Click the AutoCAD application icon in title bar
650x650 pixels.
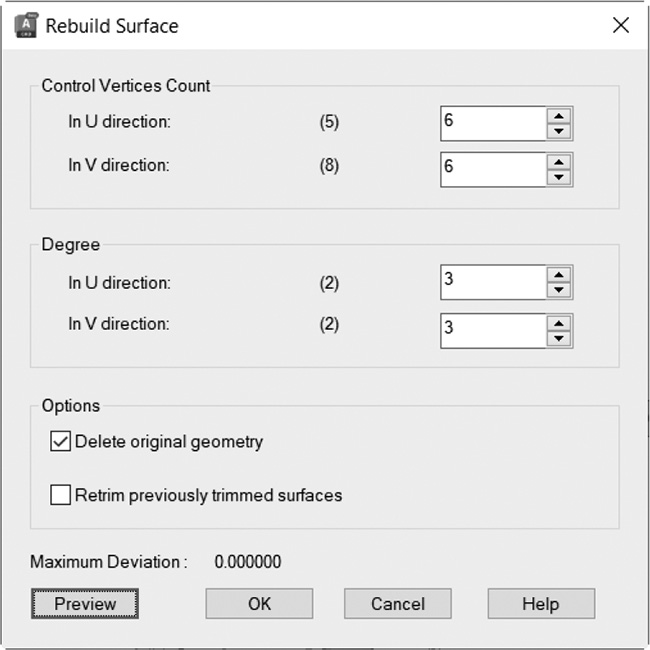coord(26,25)
